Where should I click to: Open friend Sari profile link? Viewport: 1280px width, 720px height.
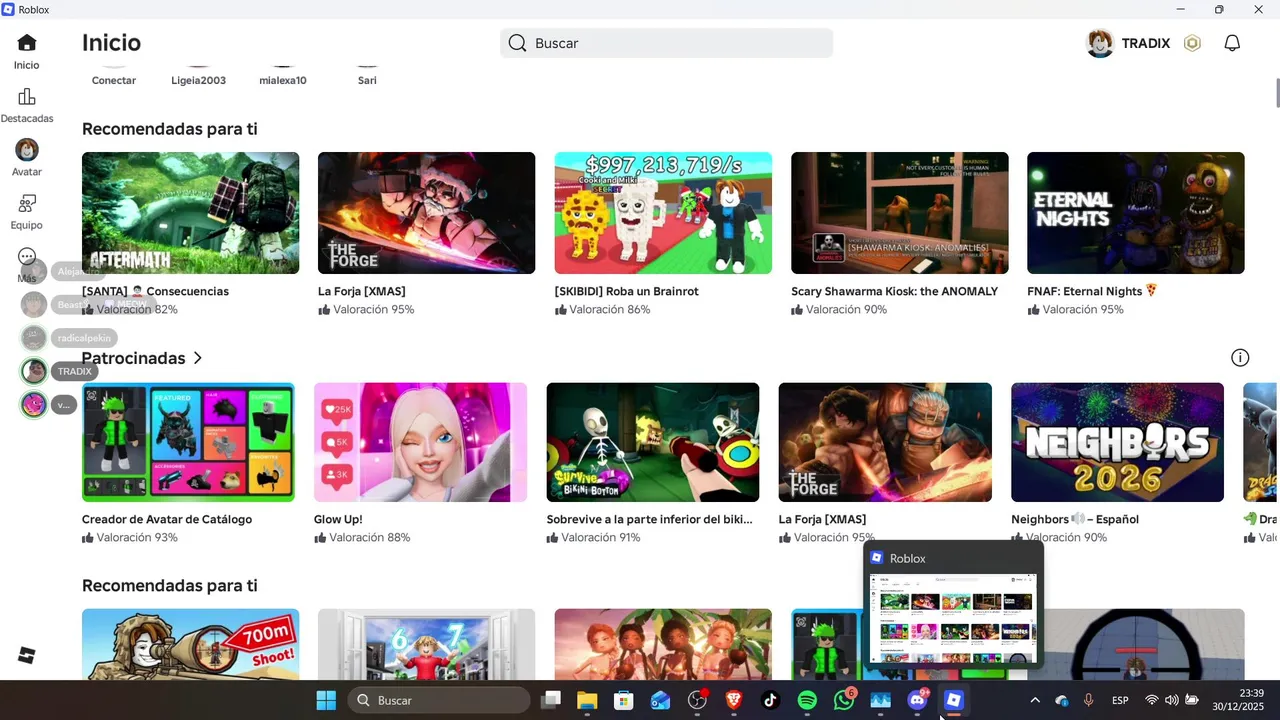pos(367,80)
